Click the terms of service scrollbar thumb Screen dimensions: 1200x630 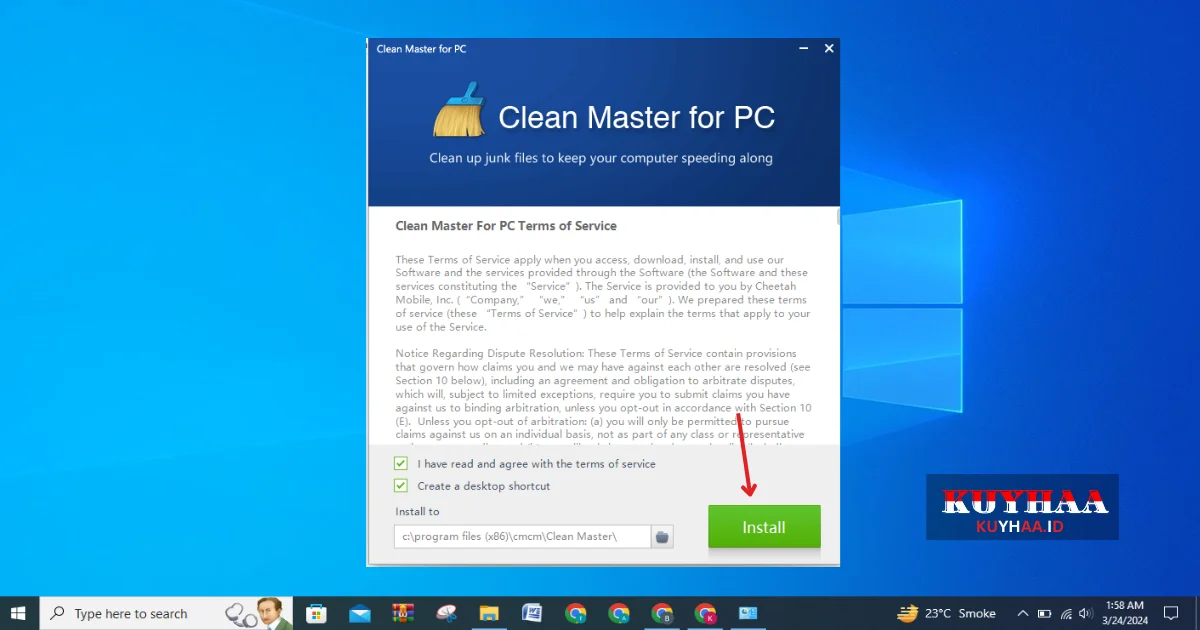(838, 216)
